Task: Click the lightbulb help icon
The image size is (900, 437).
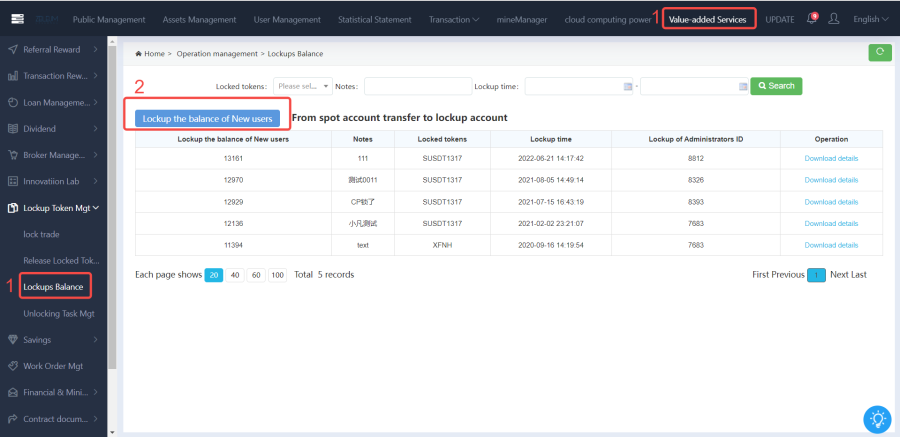Action: click(878, 420)
